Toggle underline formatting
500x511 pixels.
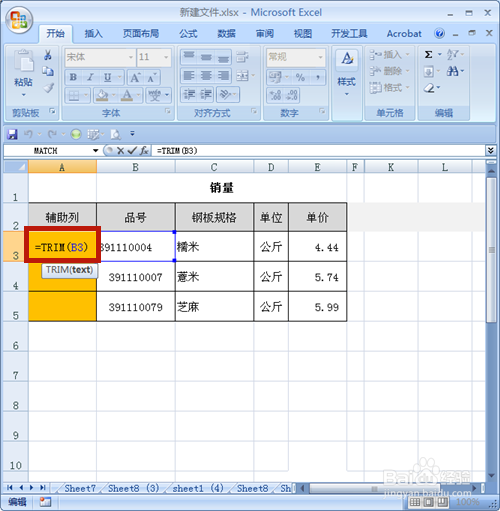click(107, 77)
